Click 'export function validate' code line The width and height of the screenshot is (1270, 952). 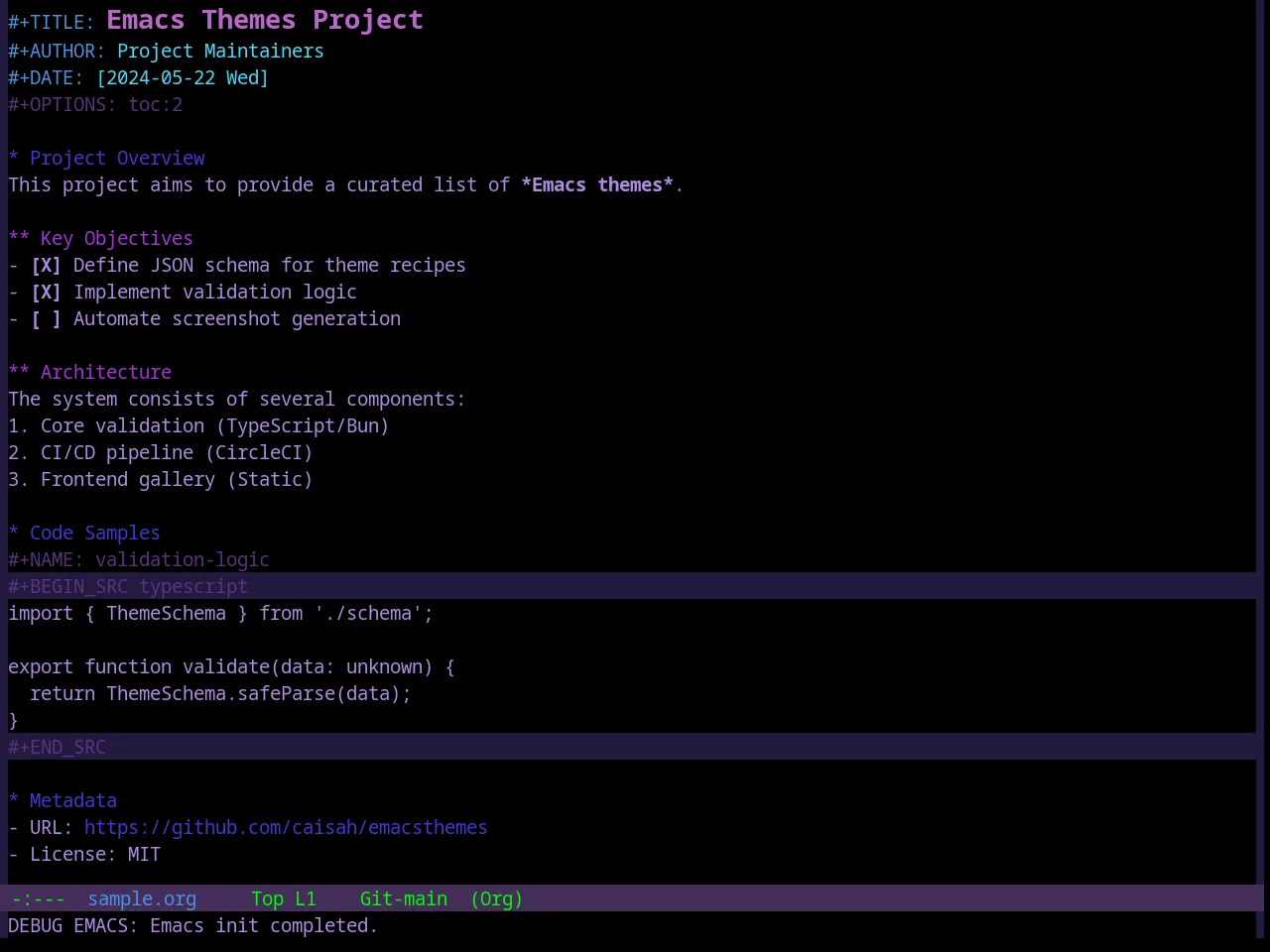pos(231,666)
